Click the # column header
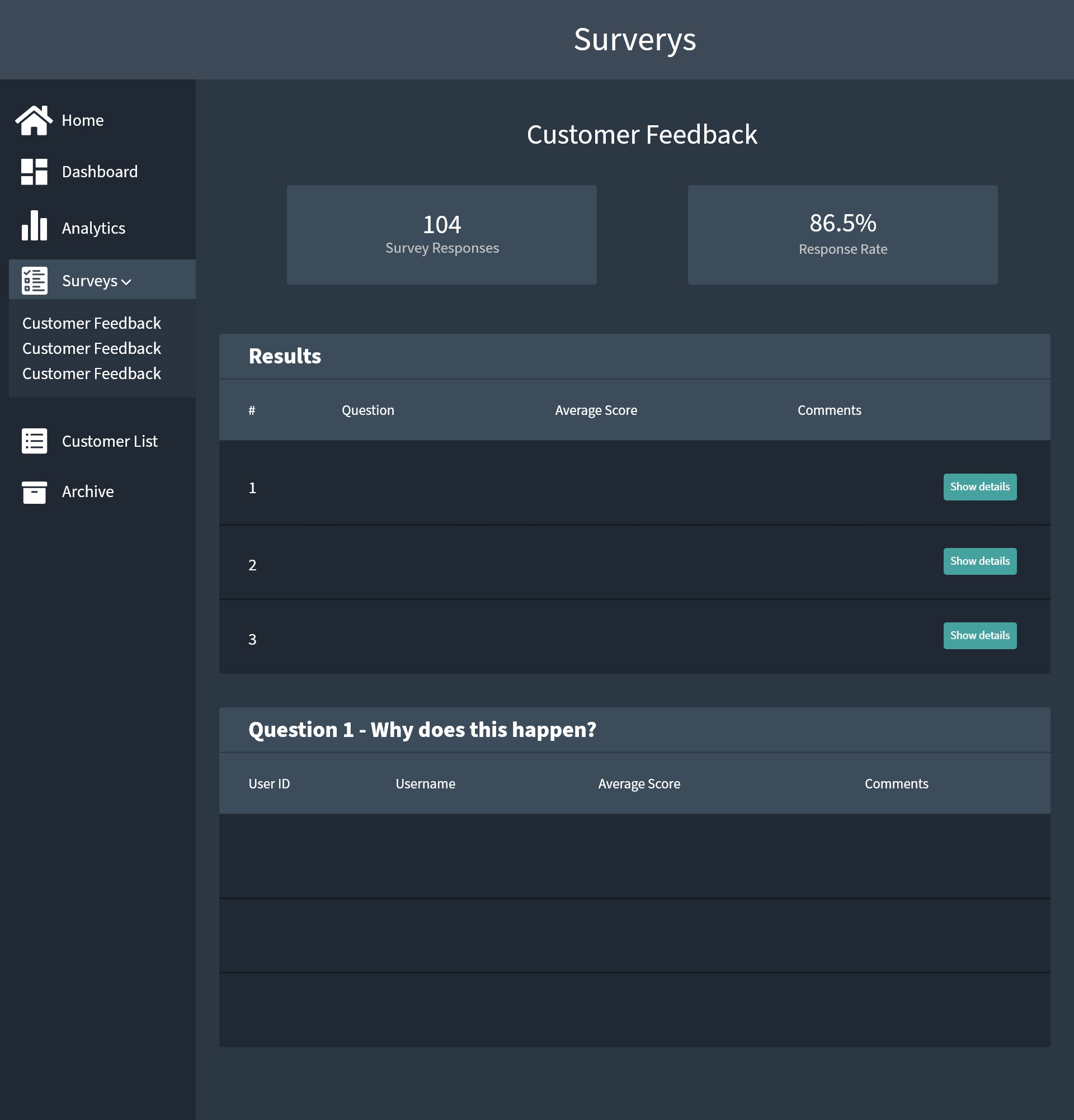The height and width of the screenshot is (1120, 1074). (252, 410)
